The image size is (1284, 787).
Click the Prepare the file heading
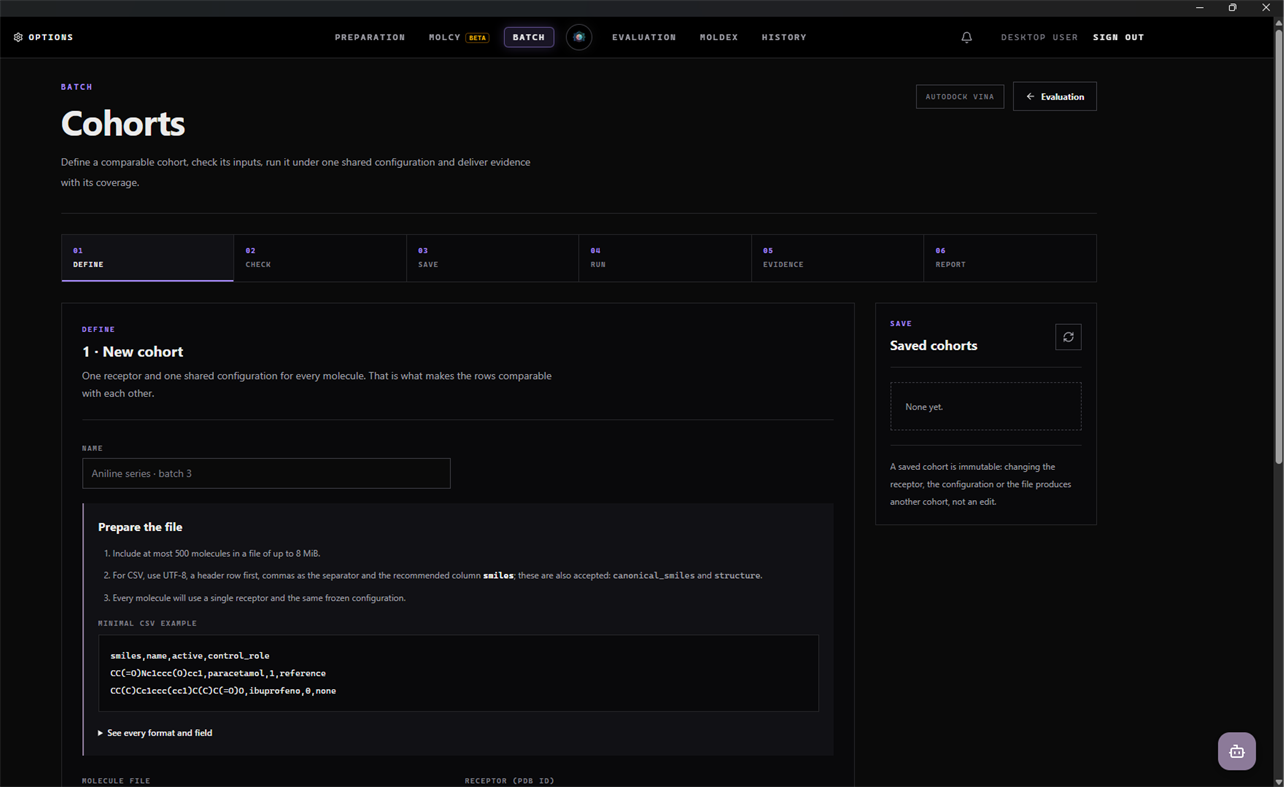click(140, 527)
